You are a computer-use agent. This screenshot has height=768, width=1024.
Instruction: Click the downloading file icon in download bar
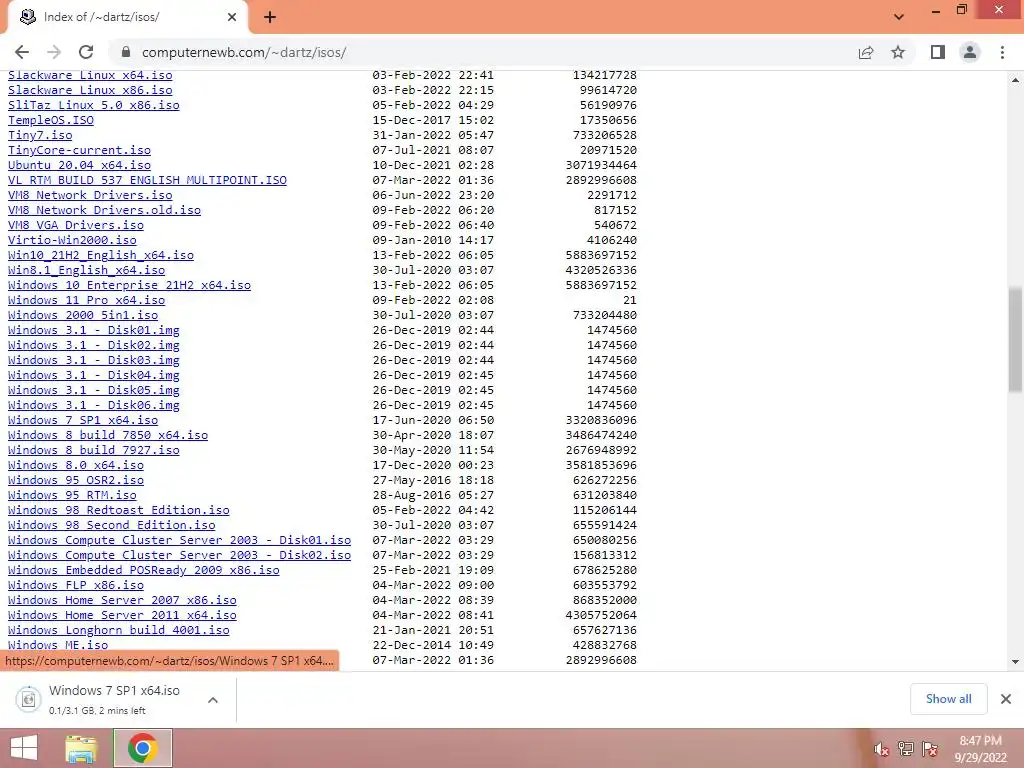tap(29, 699)
